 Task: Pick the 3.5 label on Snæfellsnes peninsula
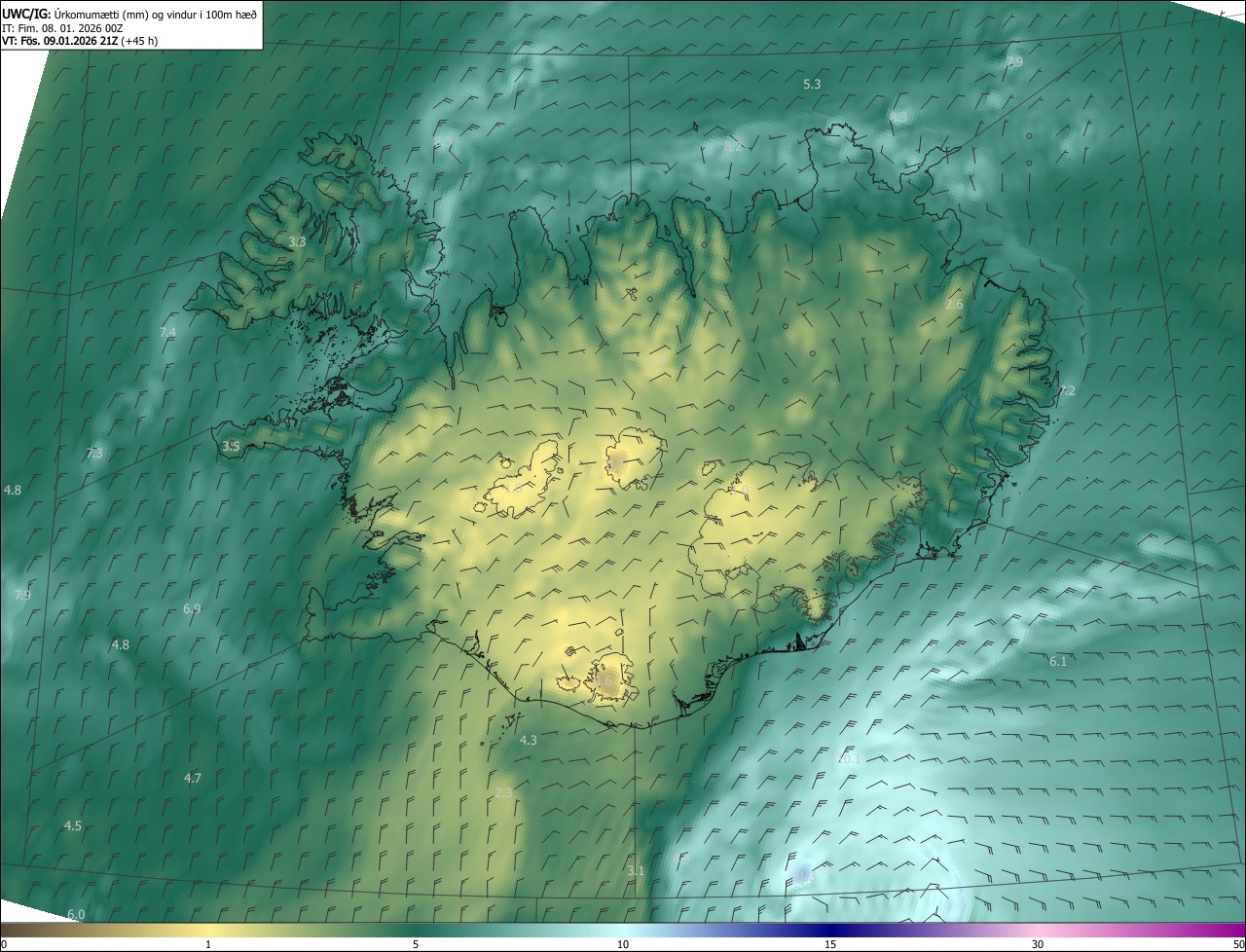pos(231,447)
